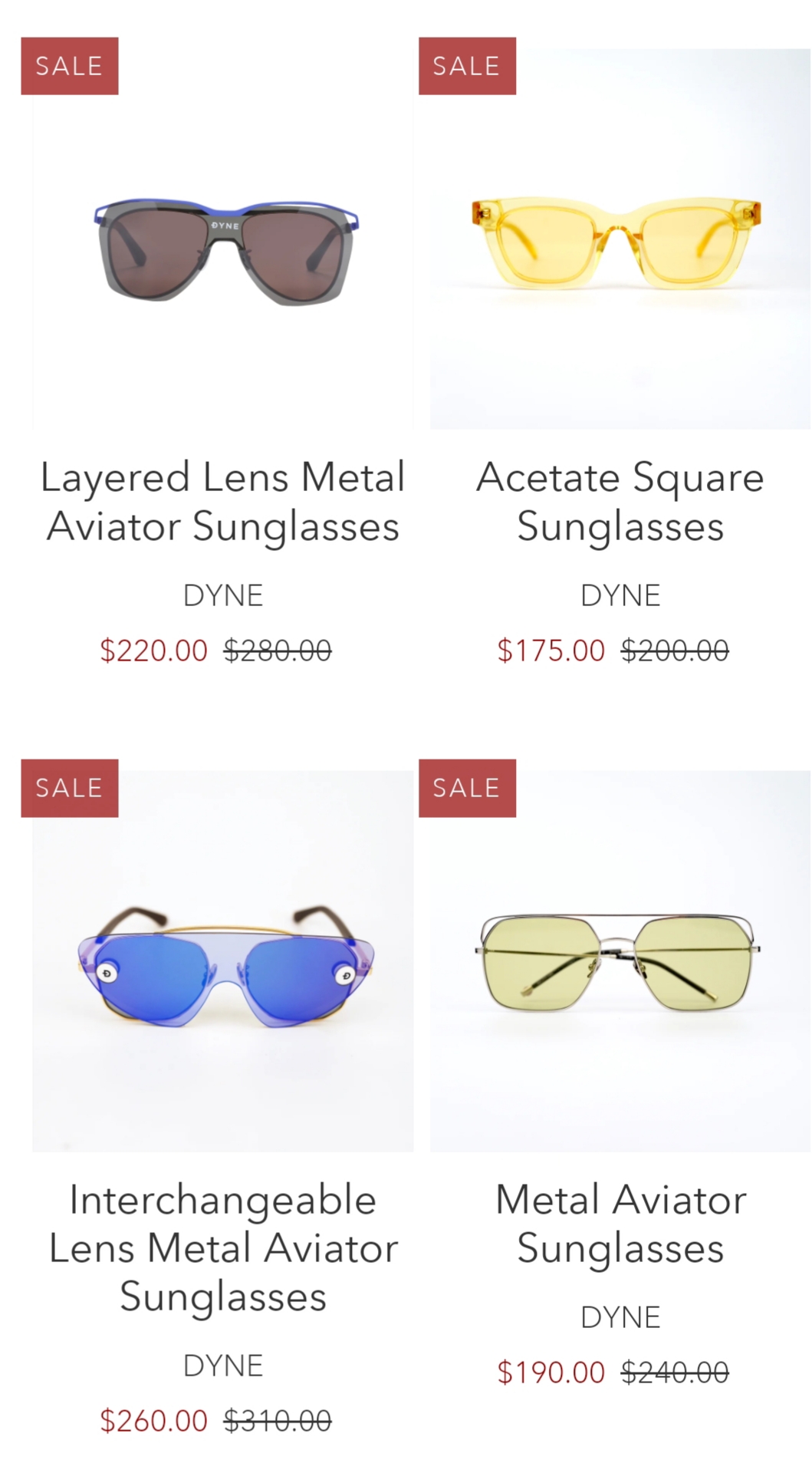Click the Metal Aviator Sunglasses title

tap(620, 1224)
